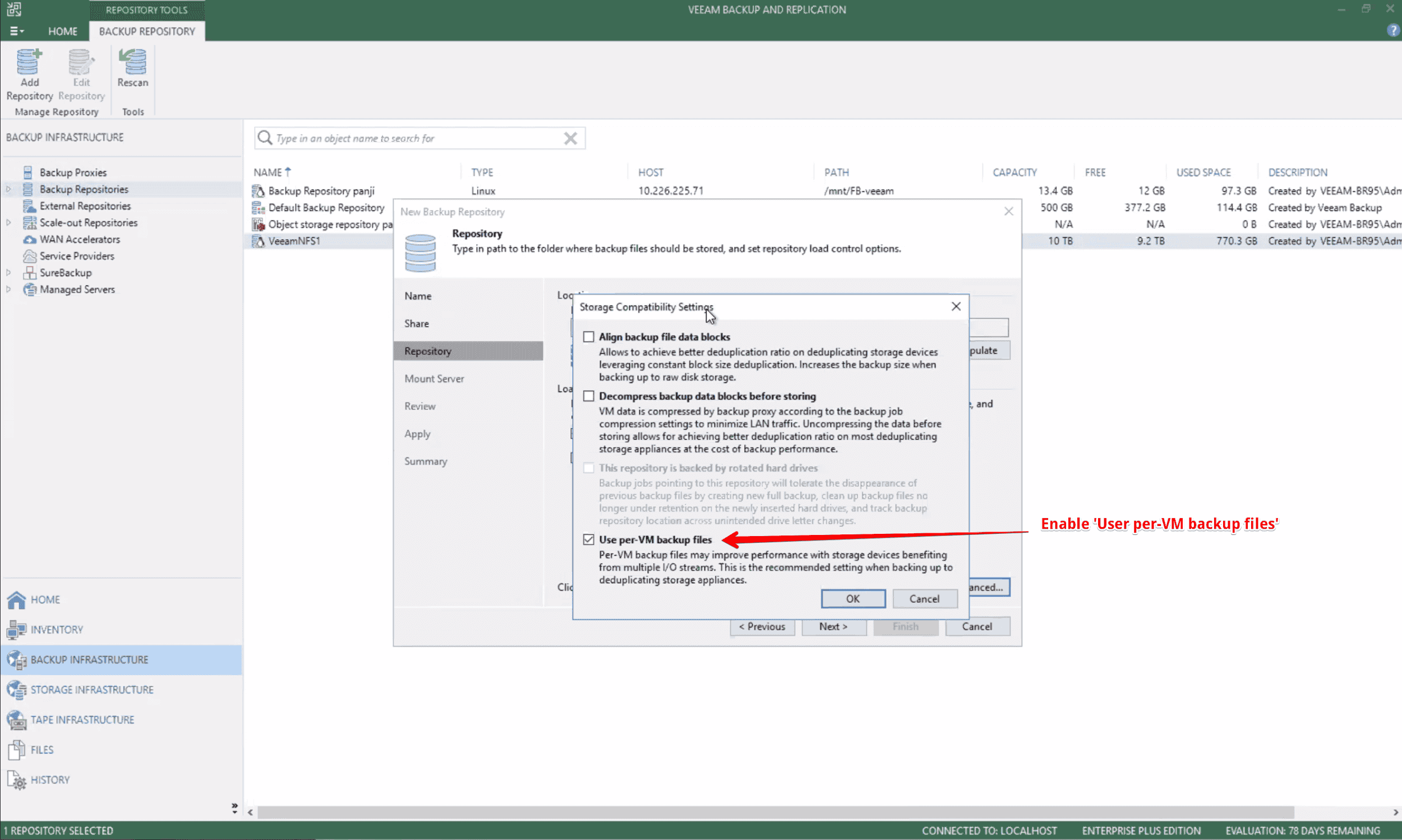This screenshot has height=840, width=1402.
Task: Select Backup Proxies in the tree
Action: tap(73, 172)
